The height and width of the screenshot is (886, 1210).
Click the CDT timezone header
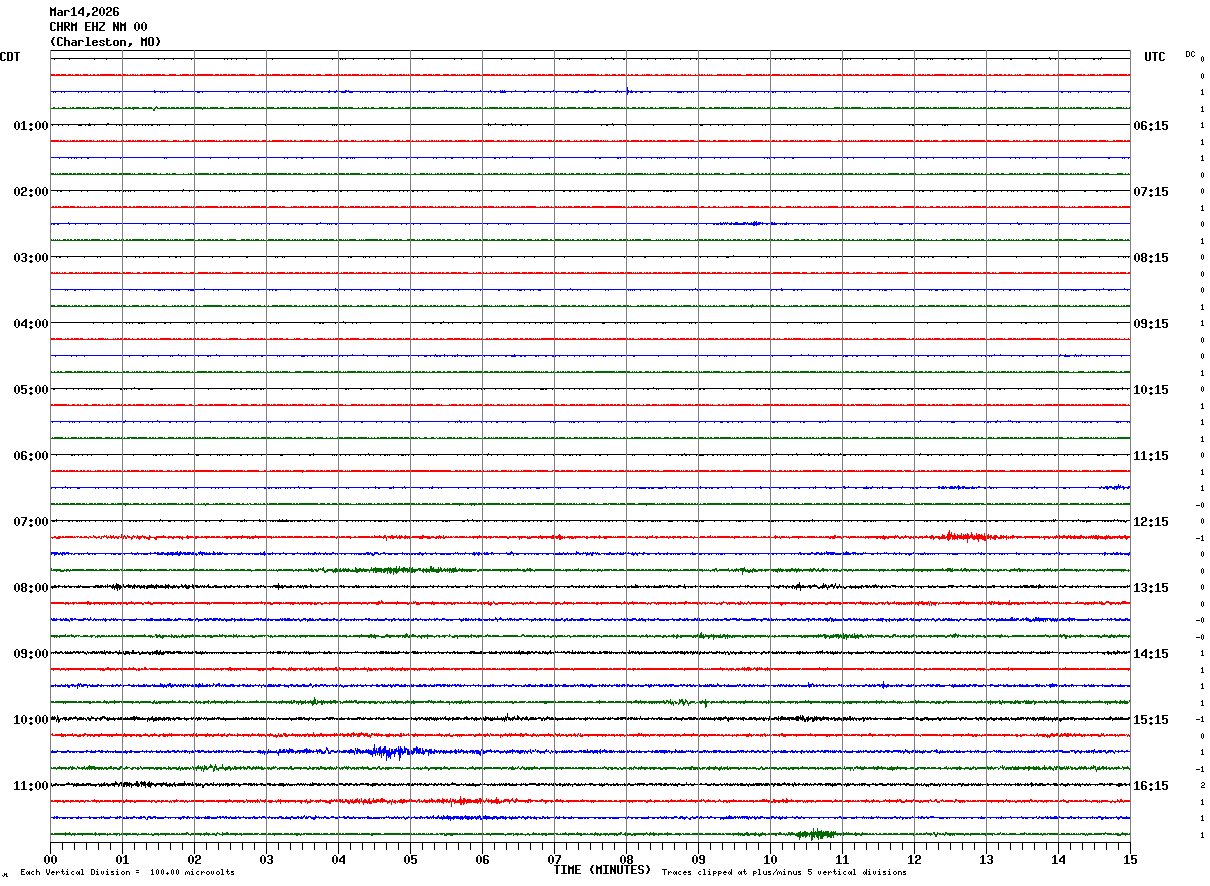click(10, 57)
